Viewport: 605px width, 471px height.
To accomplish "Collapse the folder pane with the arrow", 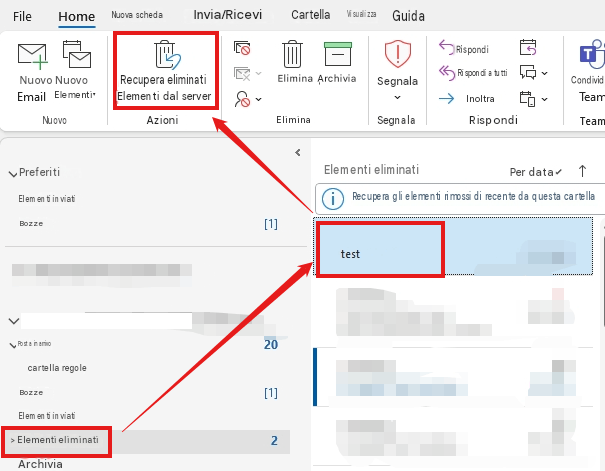I will pos(298,153).
